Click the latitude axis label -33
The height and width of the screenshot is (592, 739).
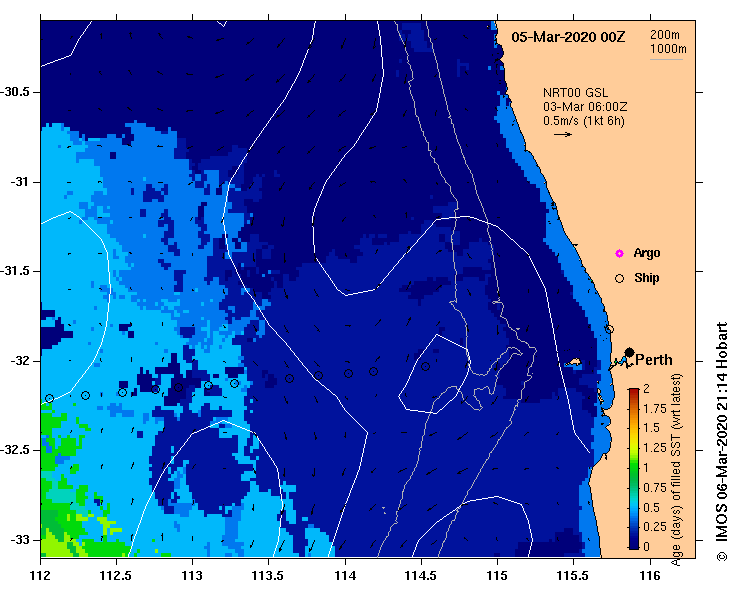click(19, 540)
